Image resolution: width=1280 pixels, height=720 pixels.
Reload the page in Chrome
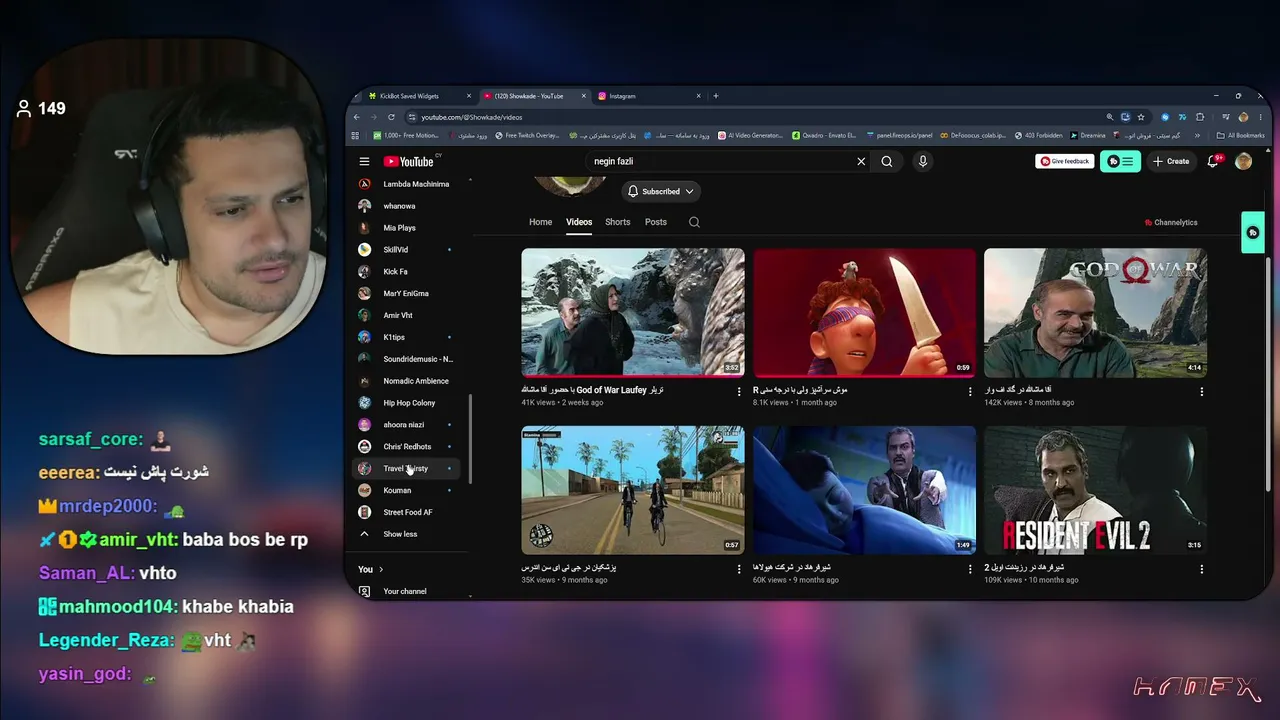[x=390, y=117]
